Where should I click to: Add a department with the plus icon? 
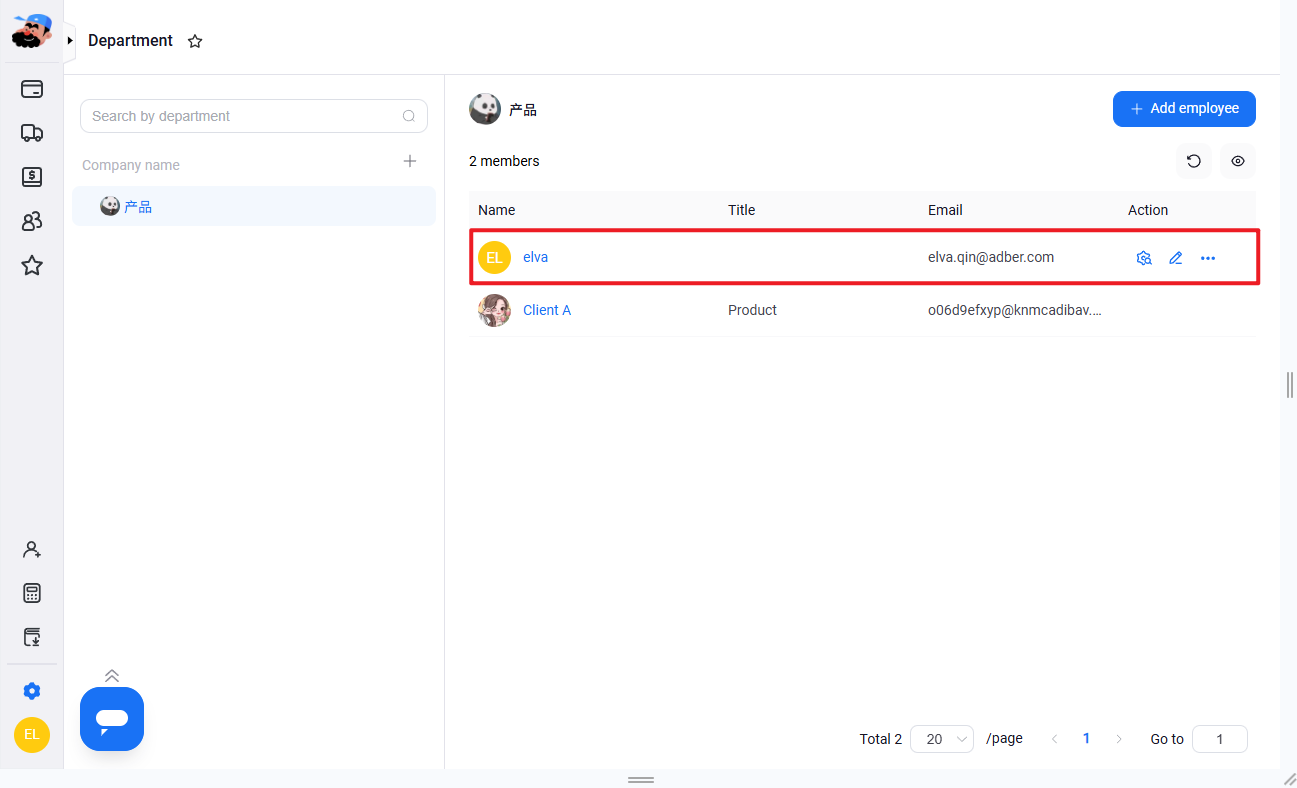pyautogui.click(x=410, y=161)
